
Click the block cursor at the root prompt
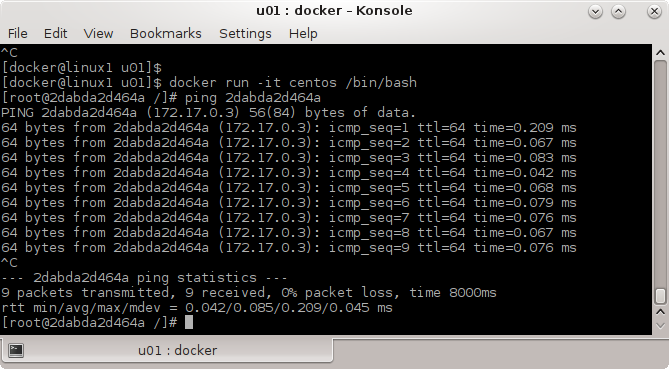tap(189, 323)
